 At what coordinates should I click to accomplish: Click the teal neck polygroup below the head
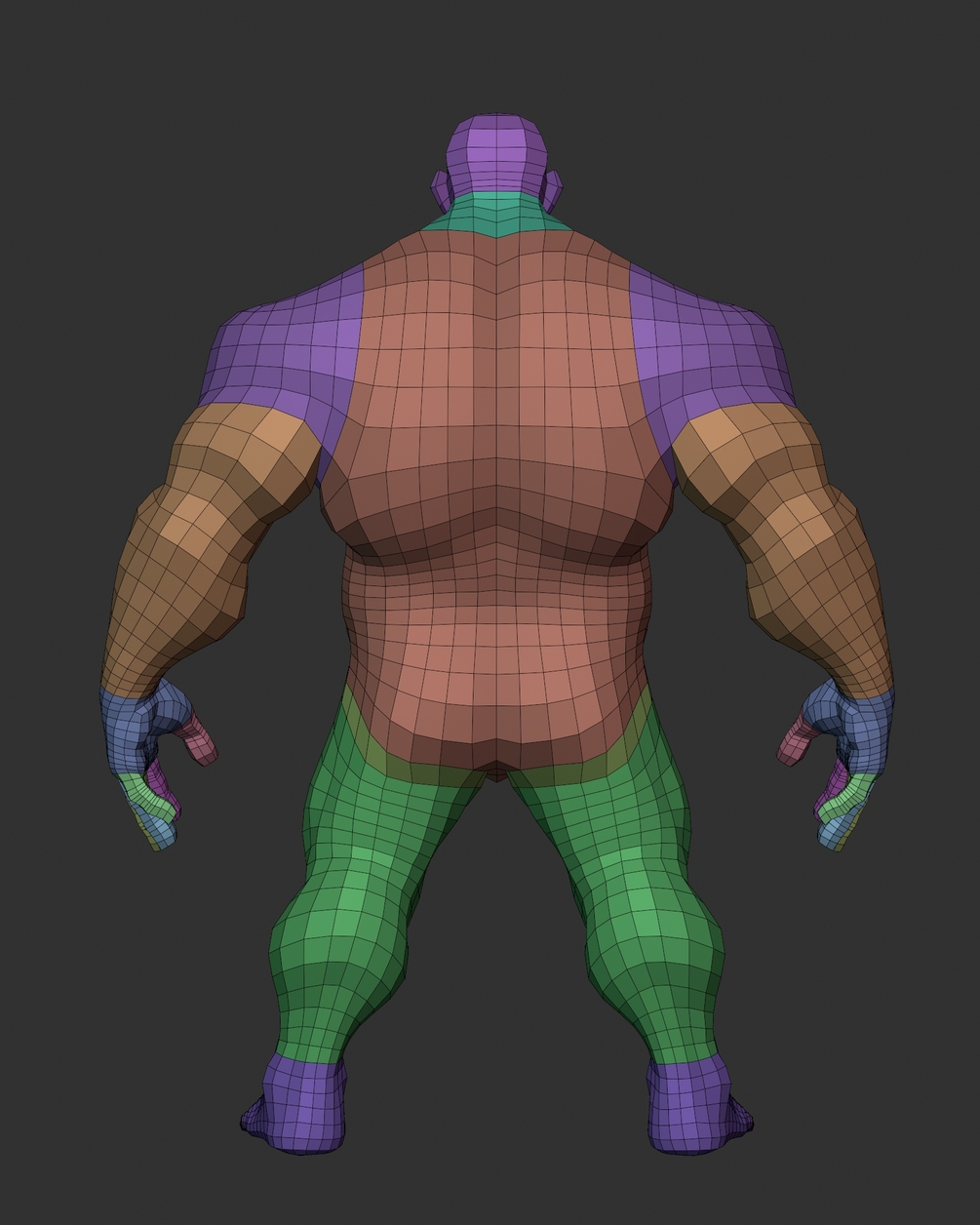click(x=496, y=214)
